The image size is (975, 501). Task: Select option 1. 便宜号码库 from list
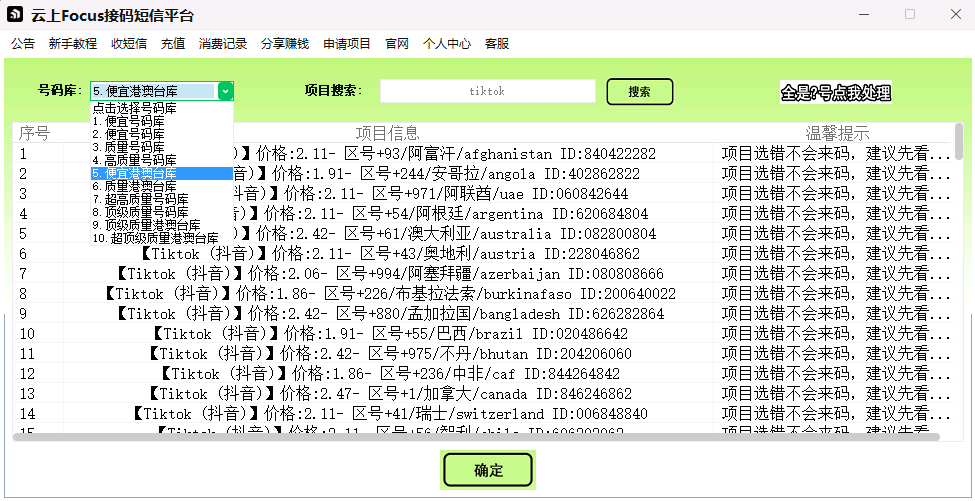click(129, 121)
